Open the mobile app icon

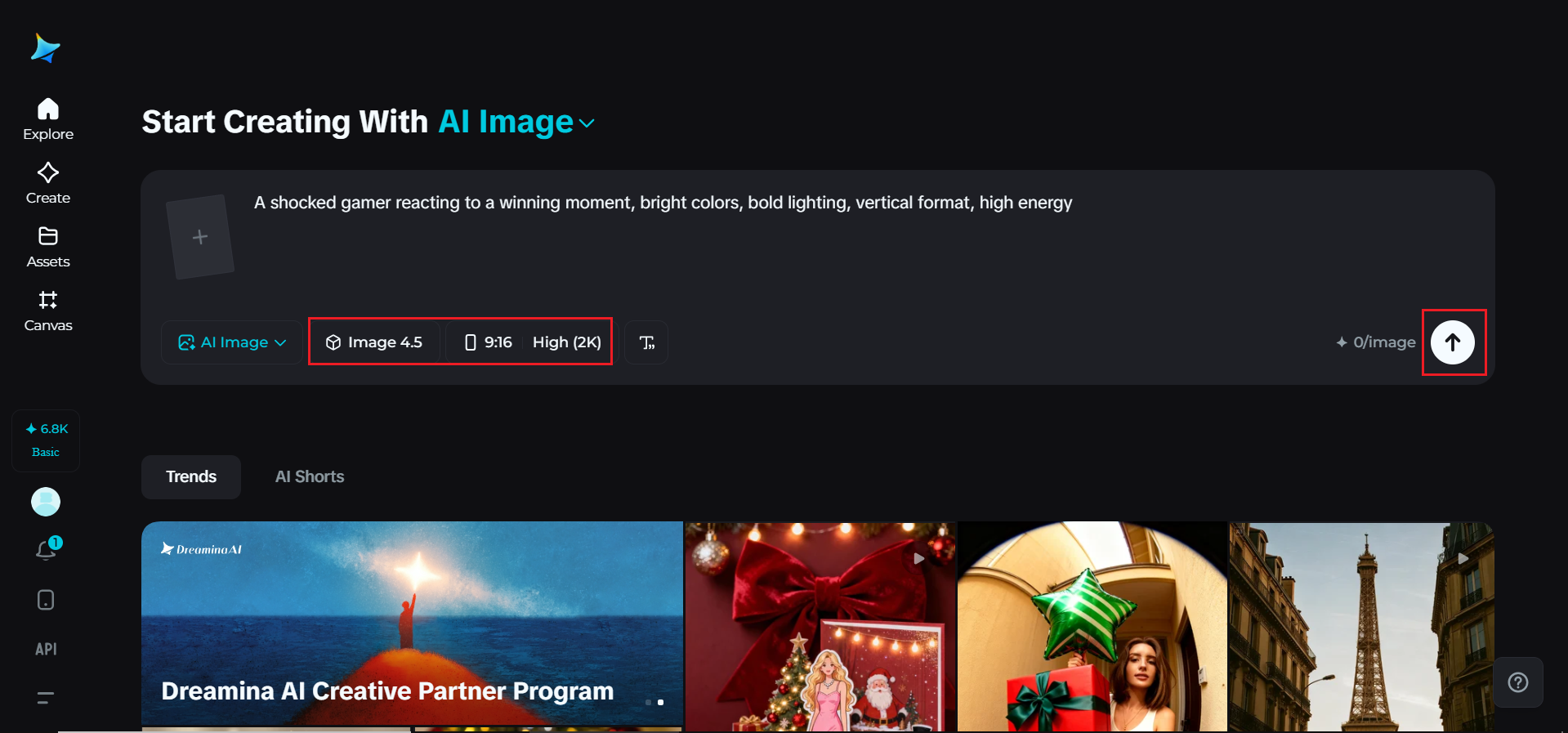pyautogui.click(x=46, y=600)
